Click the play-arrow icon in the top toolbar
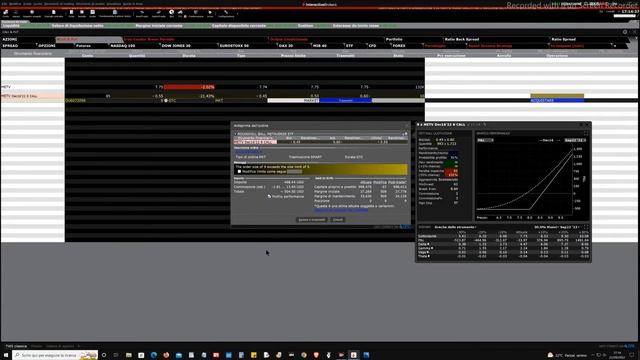Image resolution: width=640 pixels, height=360 pixels. coord(210,13)
